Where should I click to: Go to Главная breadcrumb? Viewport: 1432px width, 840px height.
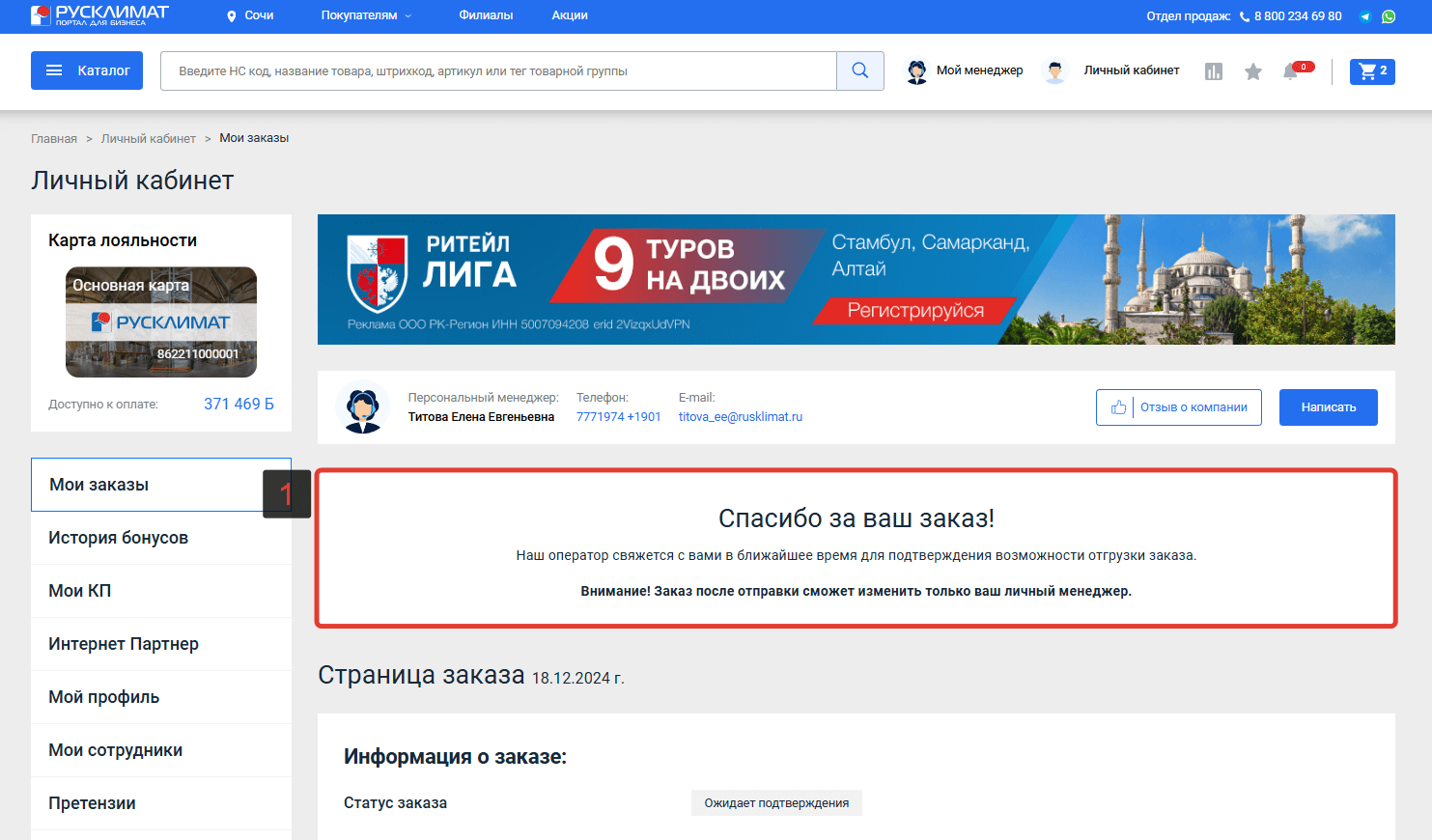tap(54, 139)
